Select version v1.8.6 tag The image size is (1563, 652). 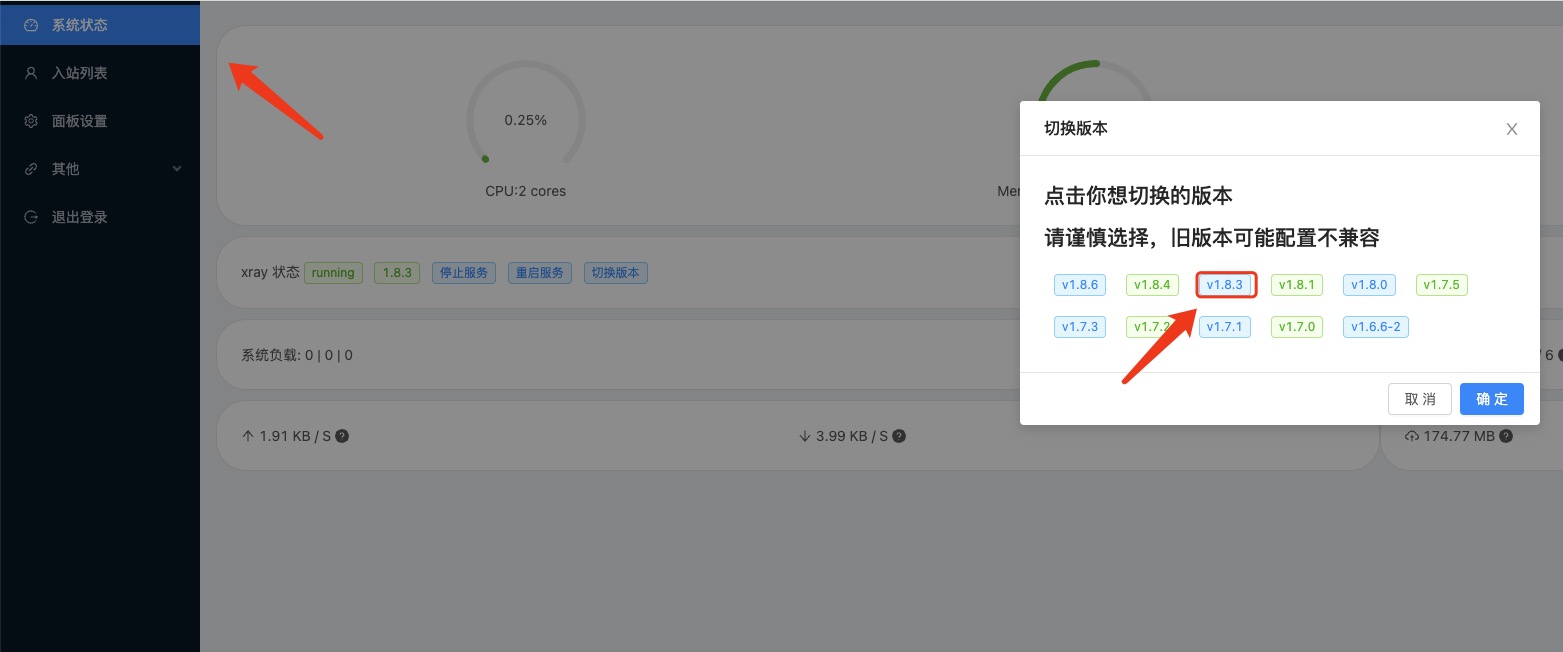pos(1080,285)
